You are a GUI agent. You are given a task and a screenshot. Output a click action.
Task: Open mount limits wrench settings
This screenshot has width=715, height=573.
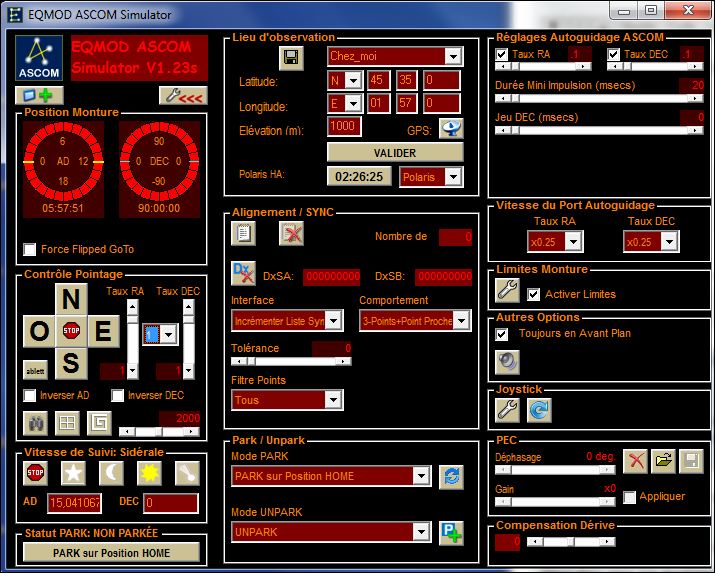[508, 292]
